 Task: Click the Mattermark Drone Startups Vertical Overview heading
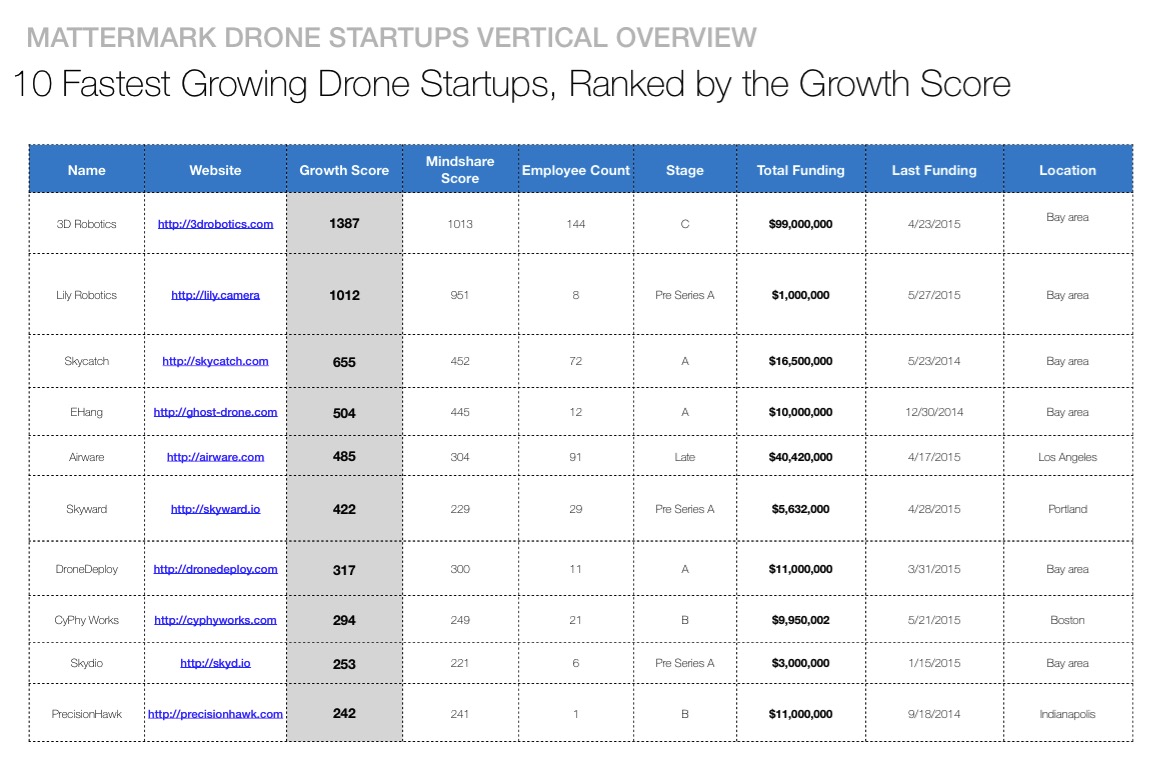click(x=392, y=37)
